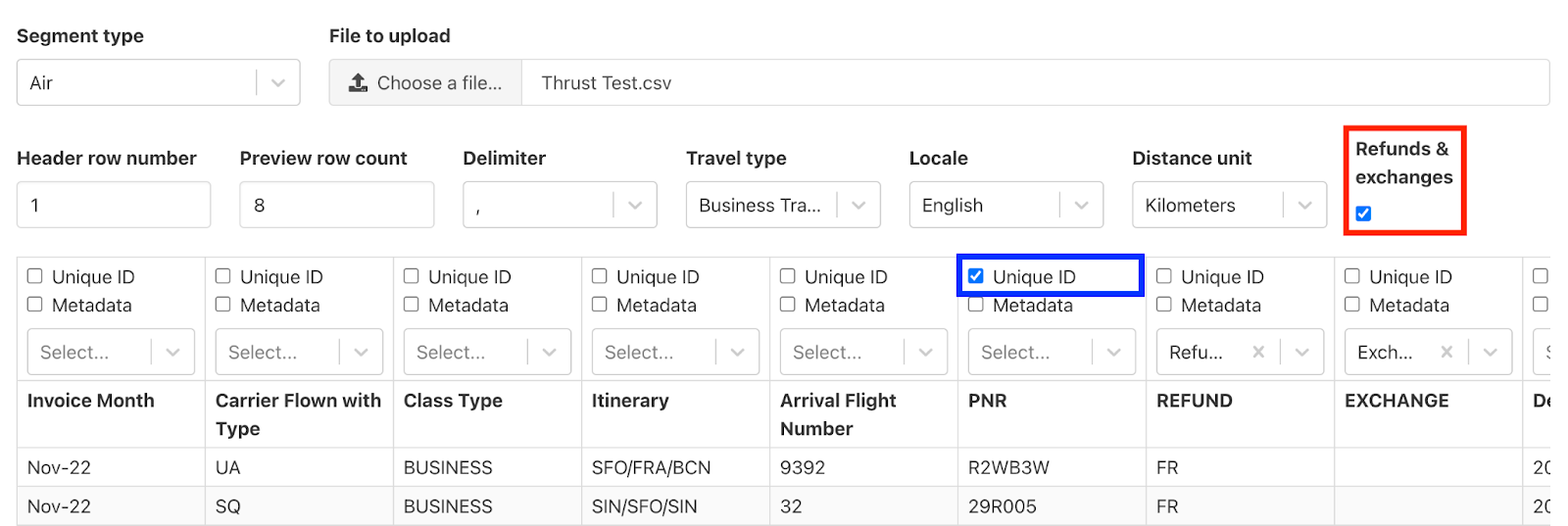Click the Locale chevron beside English

(x=1081, y=206)
